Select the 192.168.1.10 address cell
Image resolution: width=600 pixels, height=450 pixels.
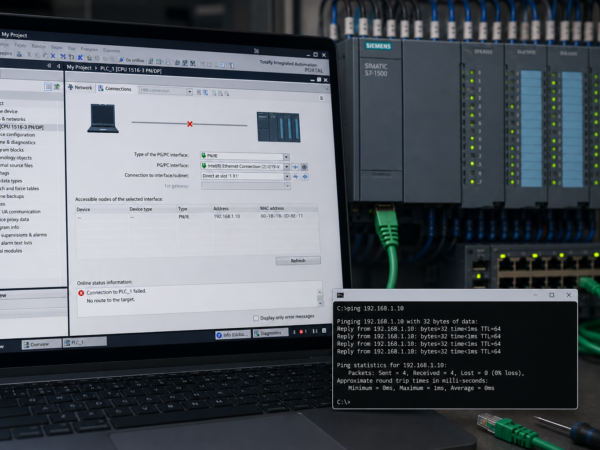[227, 216]
